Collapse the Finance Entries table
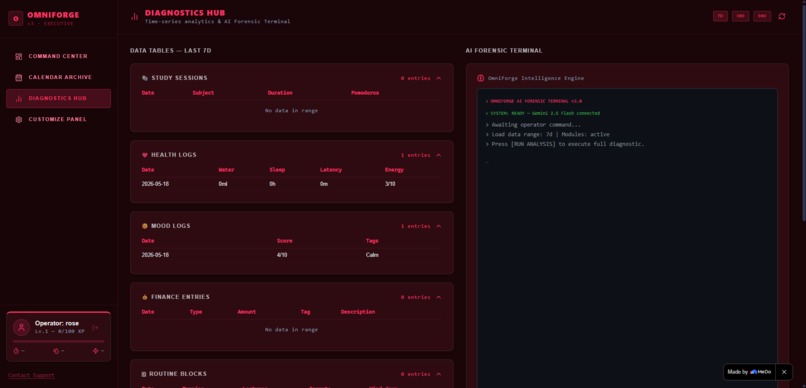806x388 pixels. pyautogui.click(x=438, y=297)
